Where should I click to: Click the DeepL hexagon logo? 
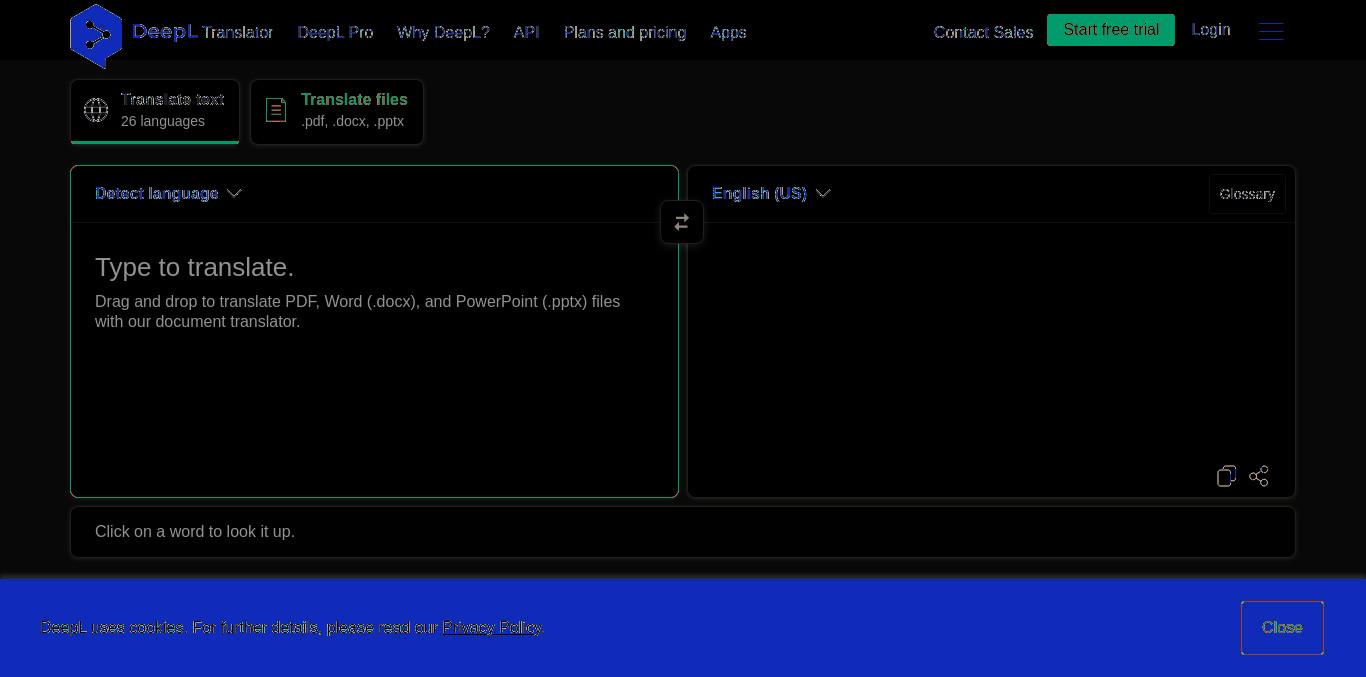pos(96,36)
